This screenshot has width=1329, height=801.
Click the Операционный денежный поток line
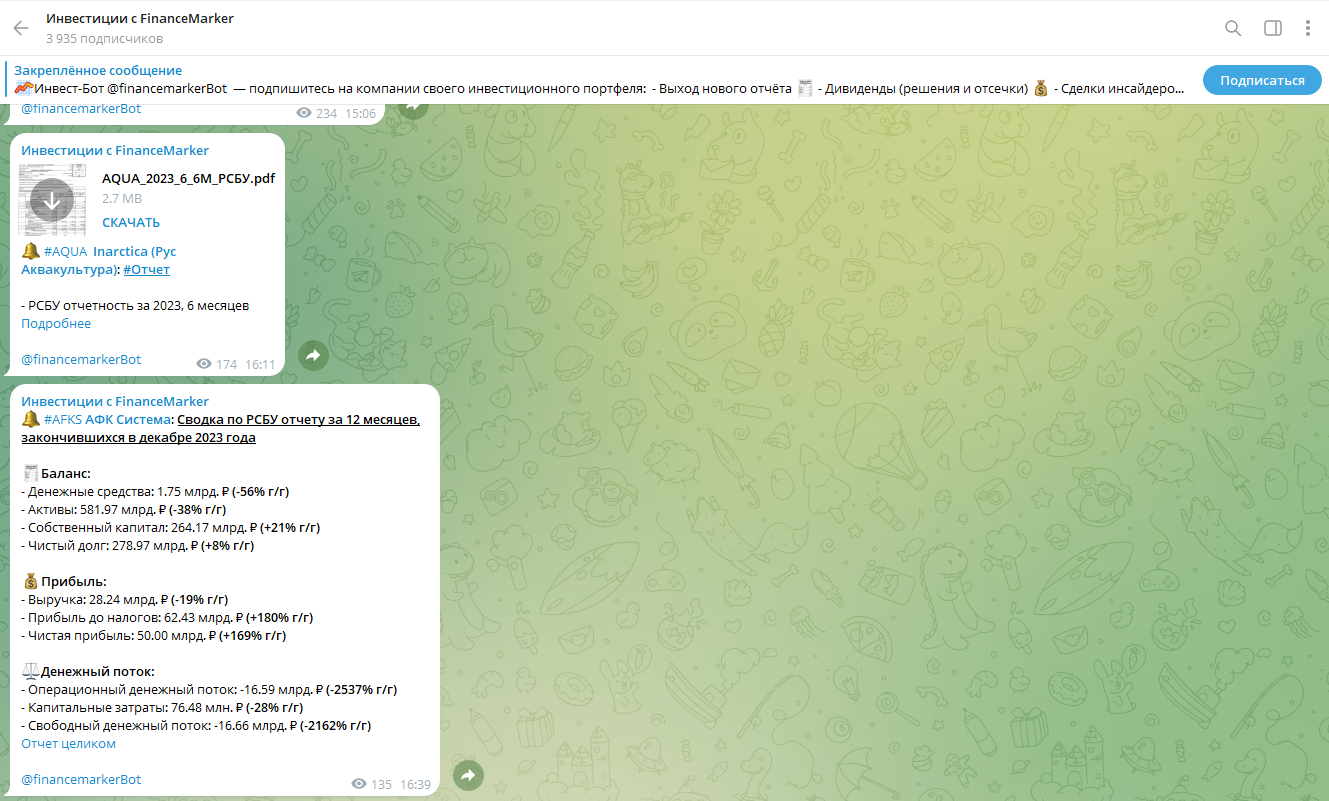[209, 690]
